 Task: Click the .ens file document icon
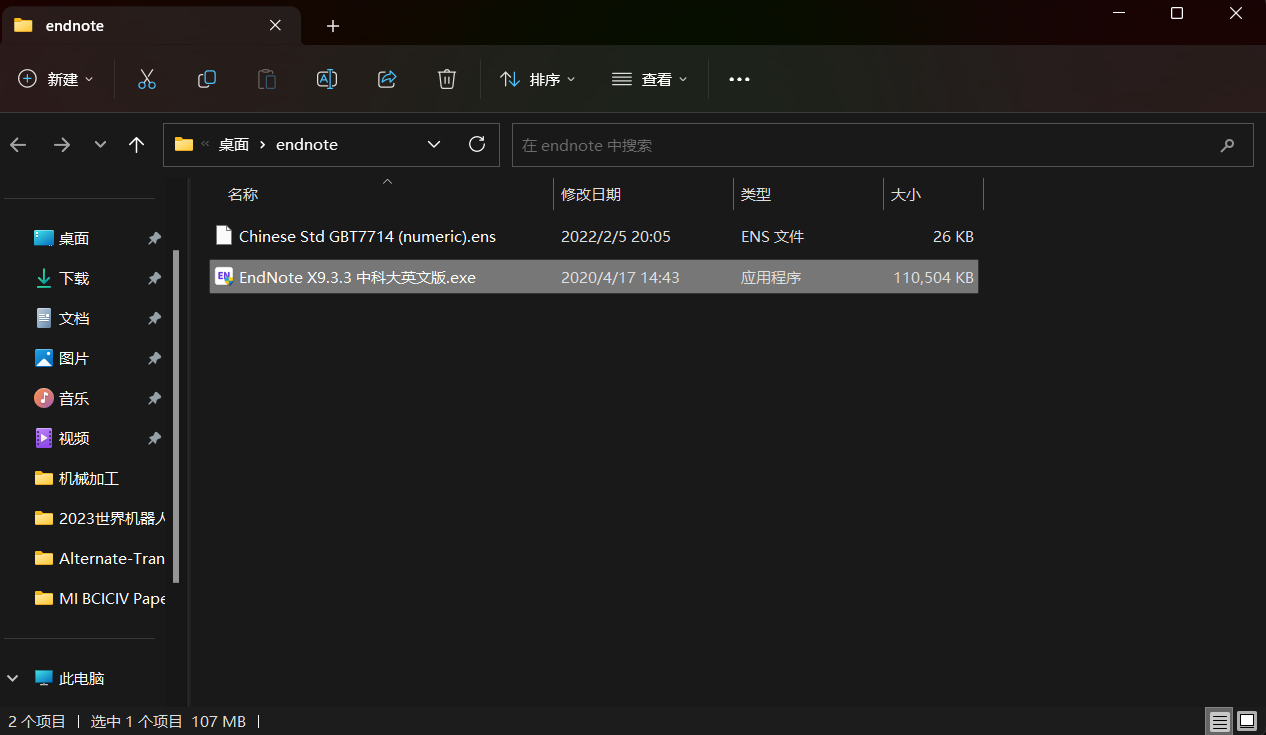pyautogui.click(x=224, y=236)
